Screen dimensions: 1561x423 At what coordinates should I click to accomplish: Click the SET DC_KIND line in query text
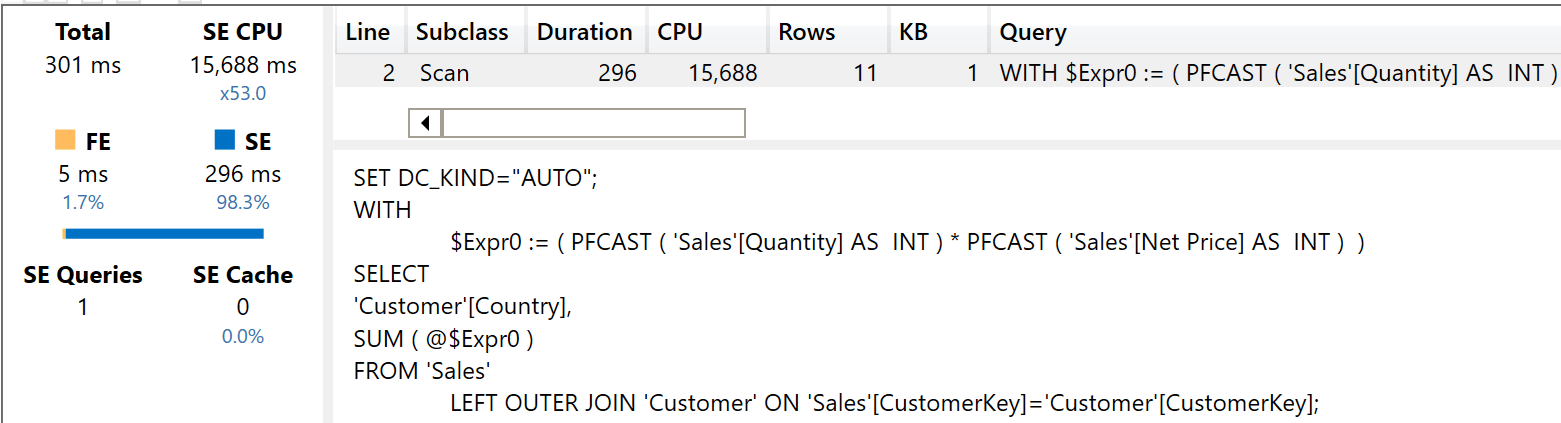pyautogui.click(x=475, y=178)
